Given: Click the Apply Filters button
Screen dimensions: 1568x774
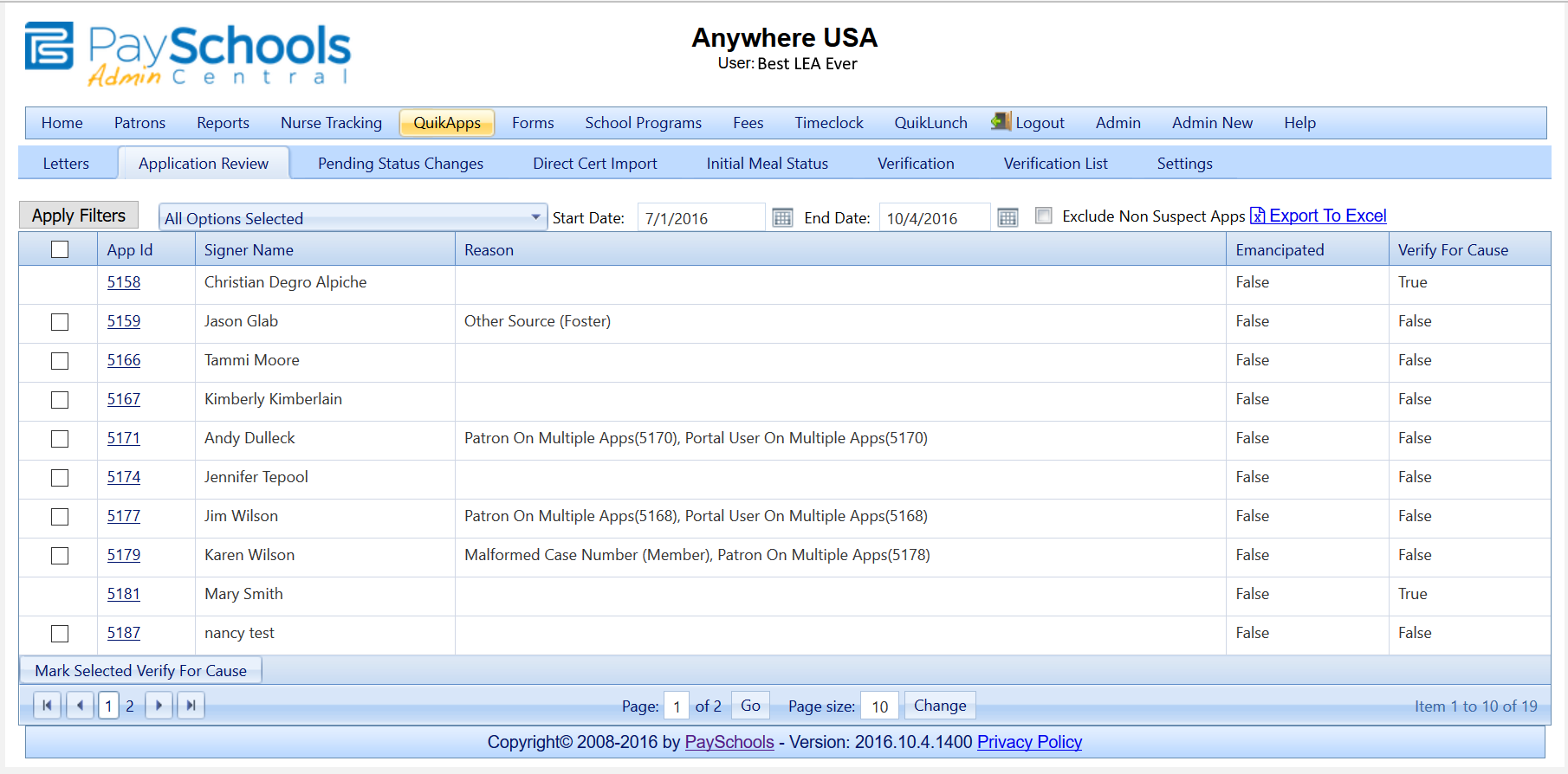Looking at the screenshot, I should click(79, 216).
